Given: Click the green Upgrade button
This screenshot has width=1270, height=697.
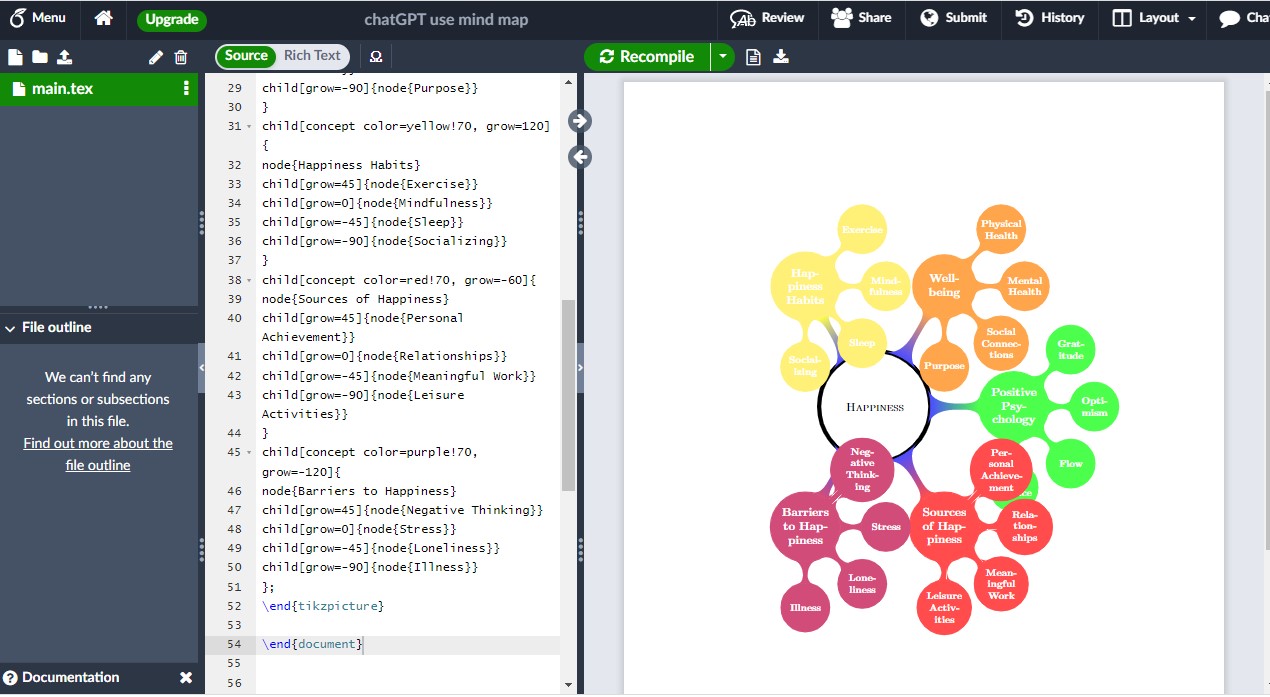Looking at the screenshot, I should pyautogui.click(x=170, y=18).
